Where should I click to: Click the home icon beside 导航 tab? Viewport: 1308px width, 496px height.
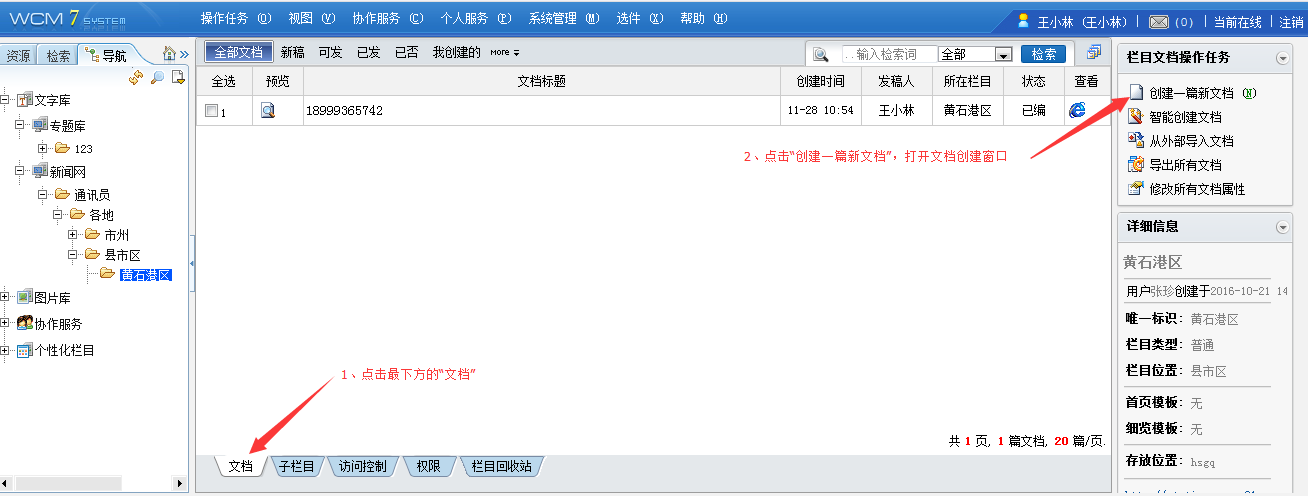tap(169, 55)
